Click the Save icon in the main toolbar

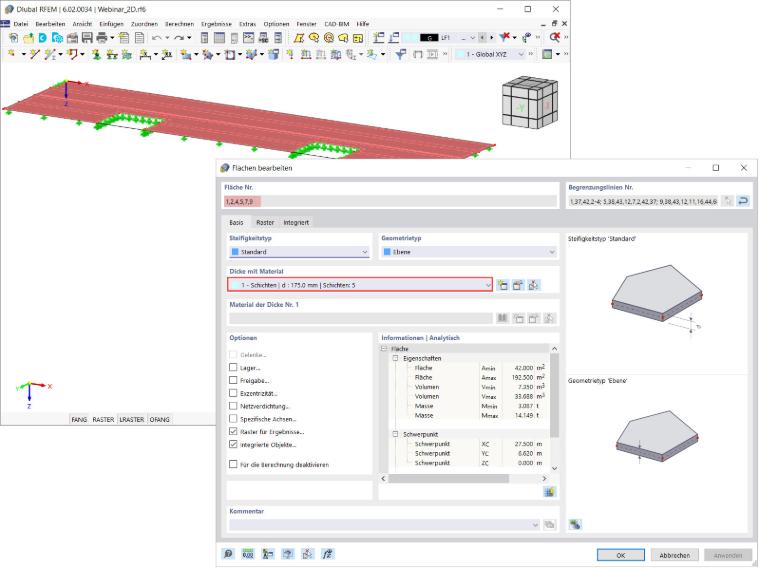[x=87, y=37]
